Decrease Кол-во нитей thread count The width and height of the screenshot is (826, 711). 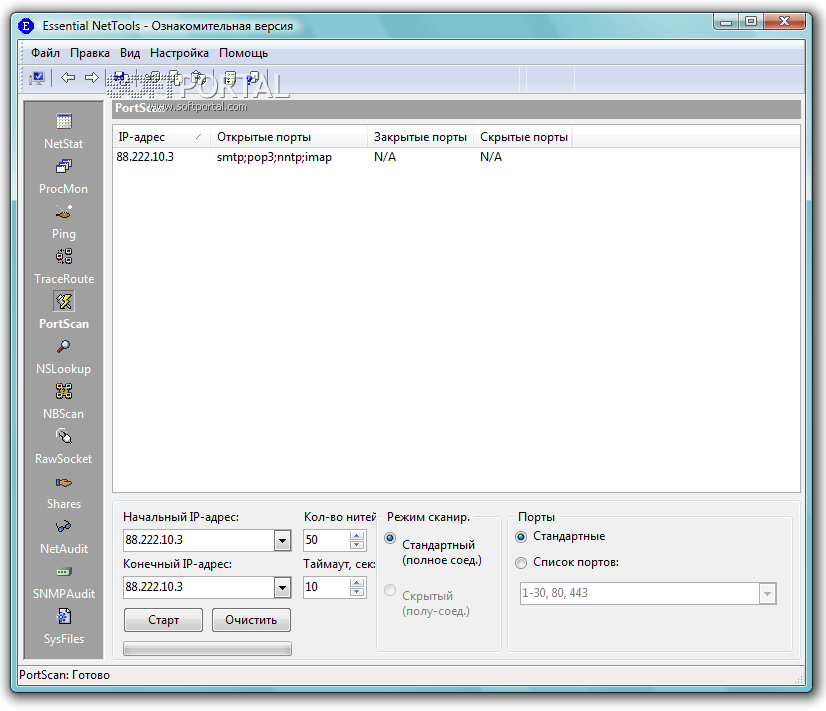pos(357,545)
